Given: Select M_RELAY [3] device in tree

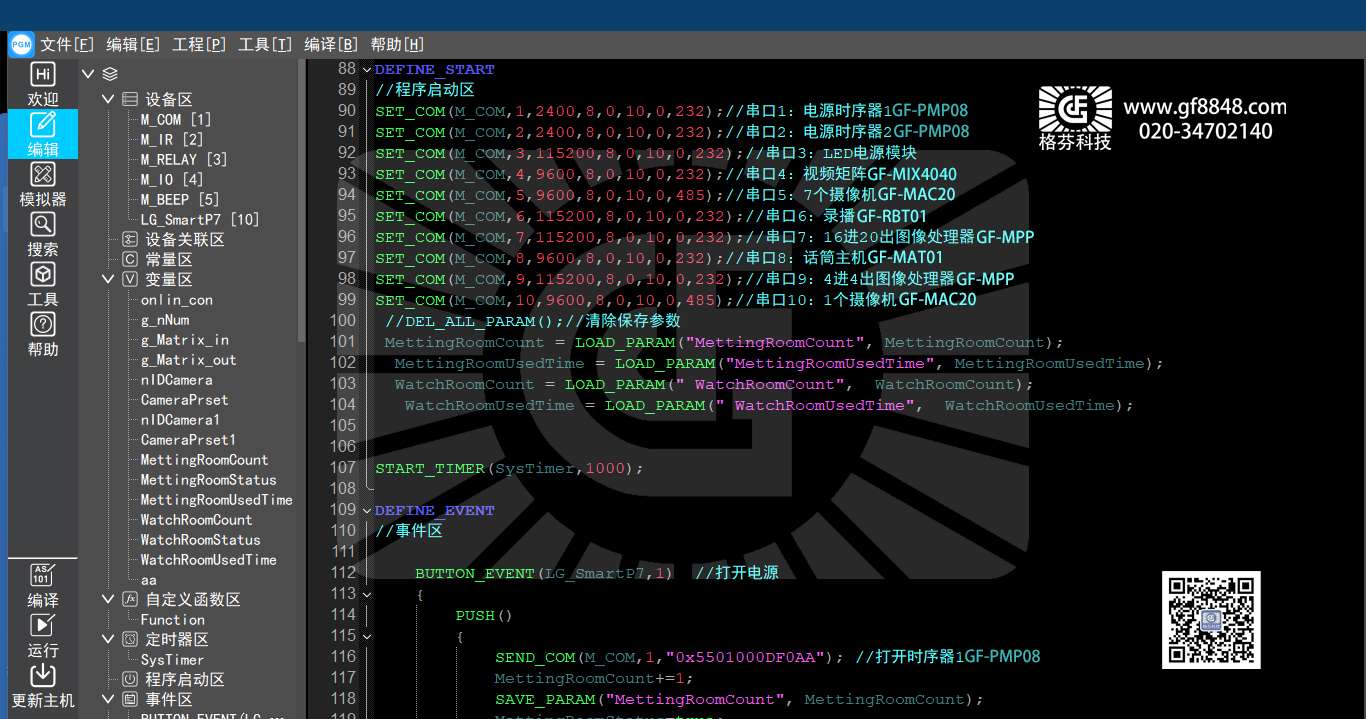Looking at the screenshot, I should click(x=184, y=160).
